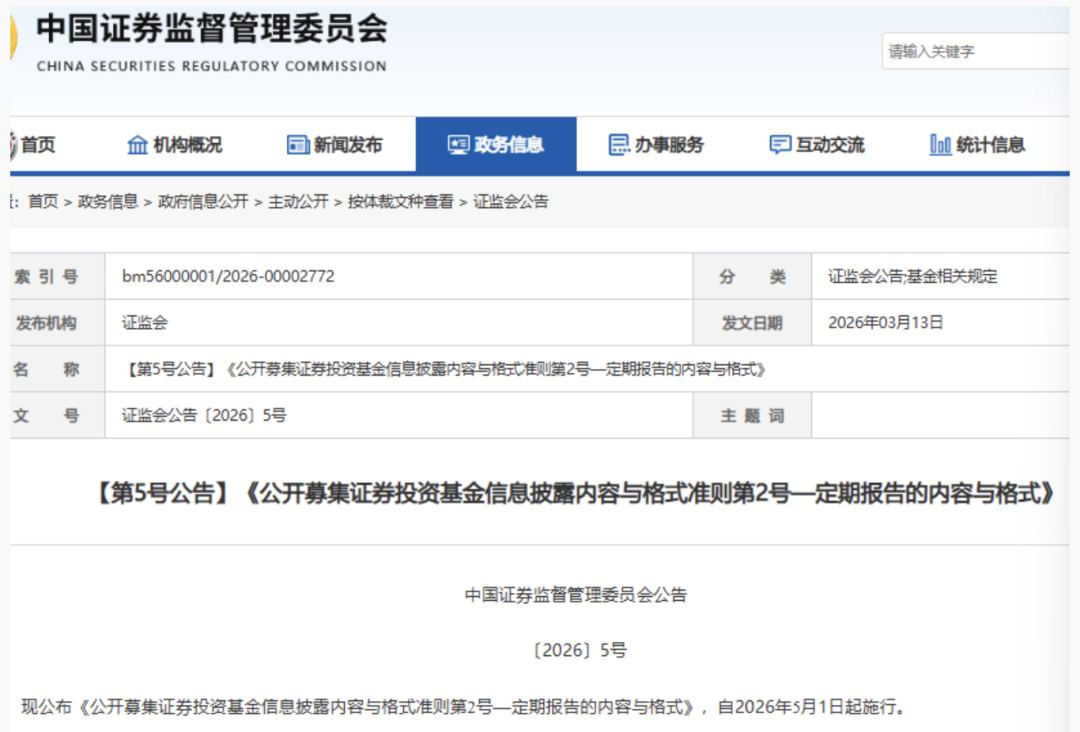Click the 机构概况 building icon

click(x=137, y=145)
